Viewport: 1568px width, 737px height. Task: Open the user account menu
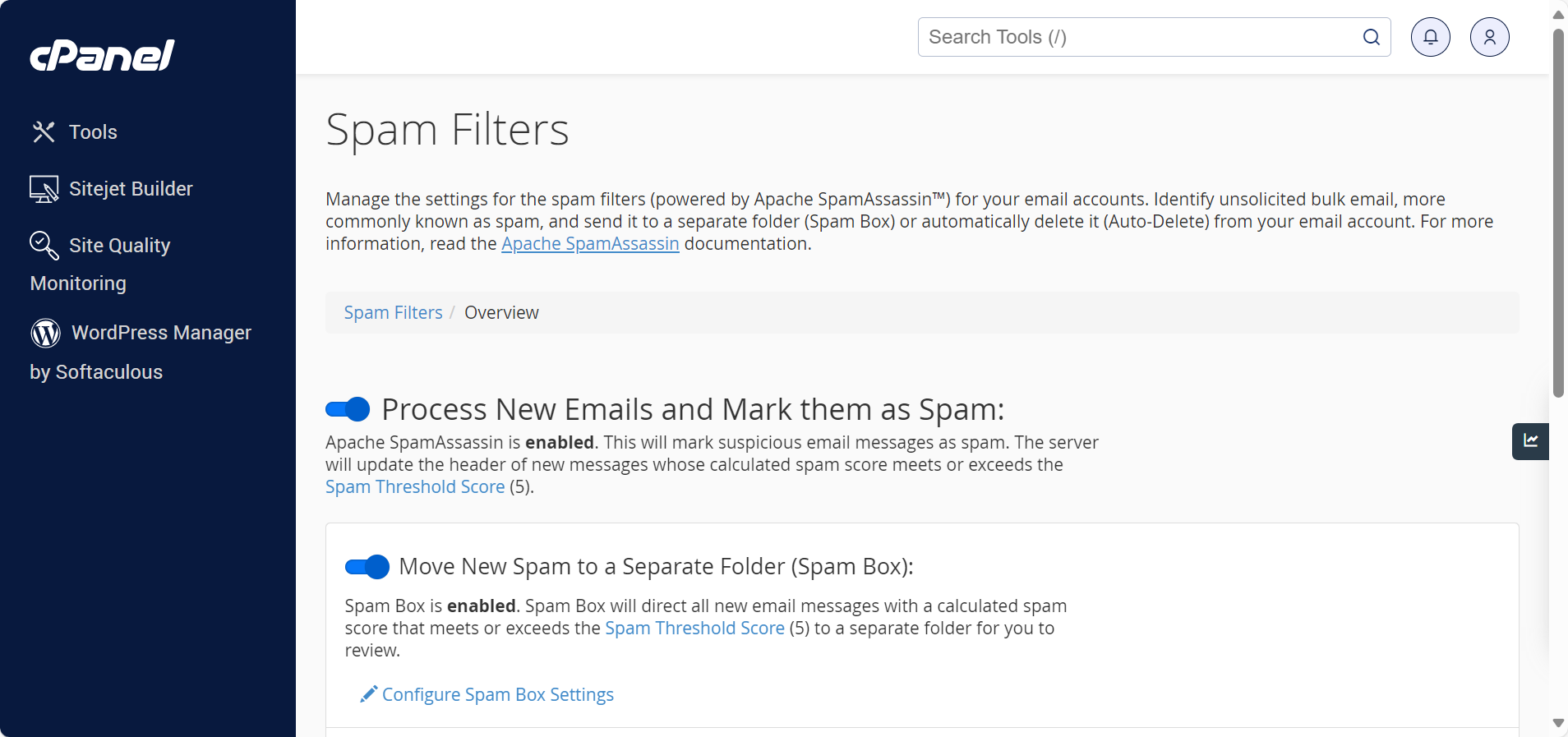click(1490, 37)
